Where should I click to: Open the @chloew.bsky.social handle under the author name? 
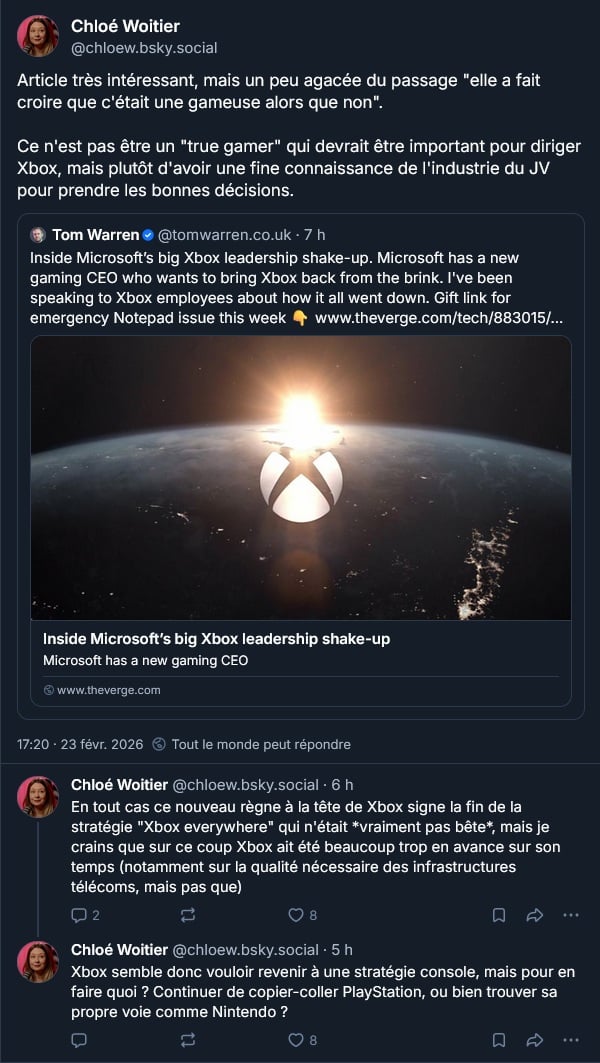point(144,47)
